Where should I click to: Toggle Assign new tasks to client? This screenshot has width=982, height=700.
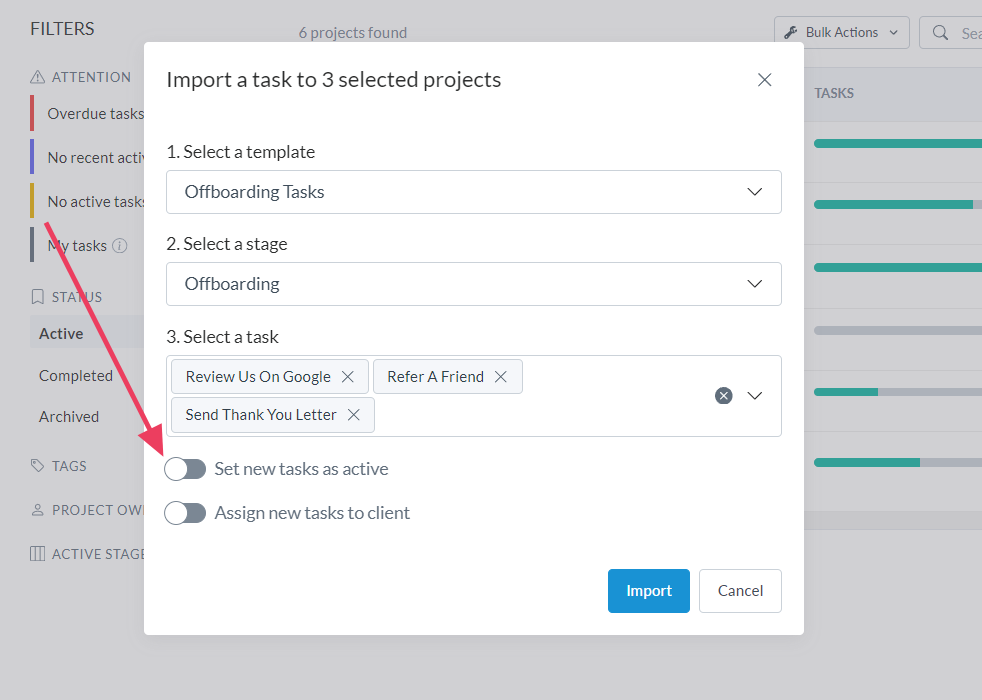pyautogui.click(x=186, y=513)
